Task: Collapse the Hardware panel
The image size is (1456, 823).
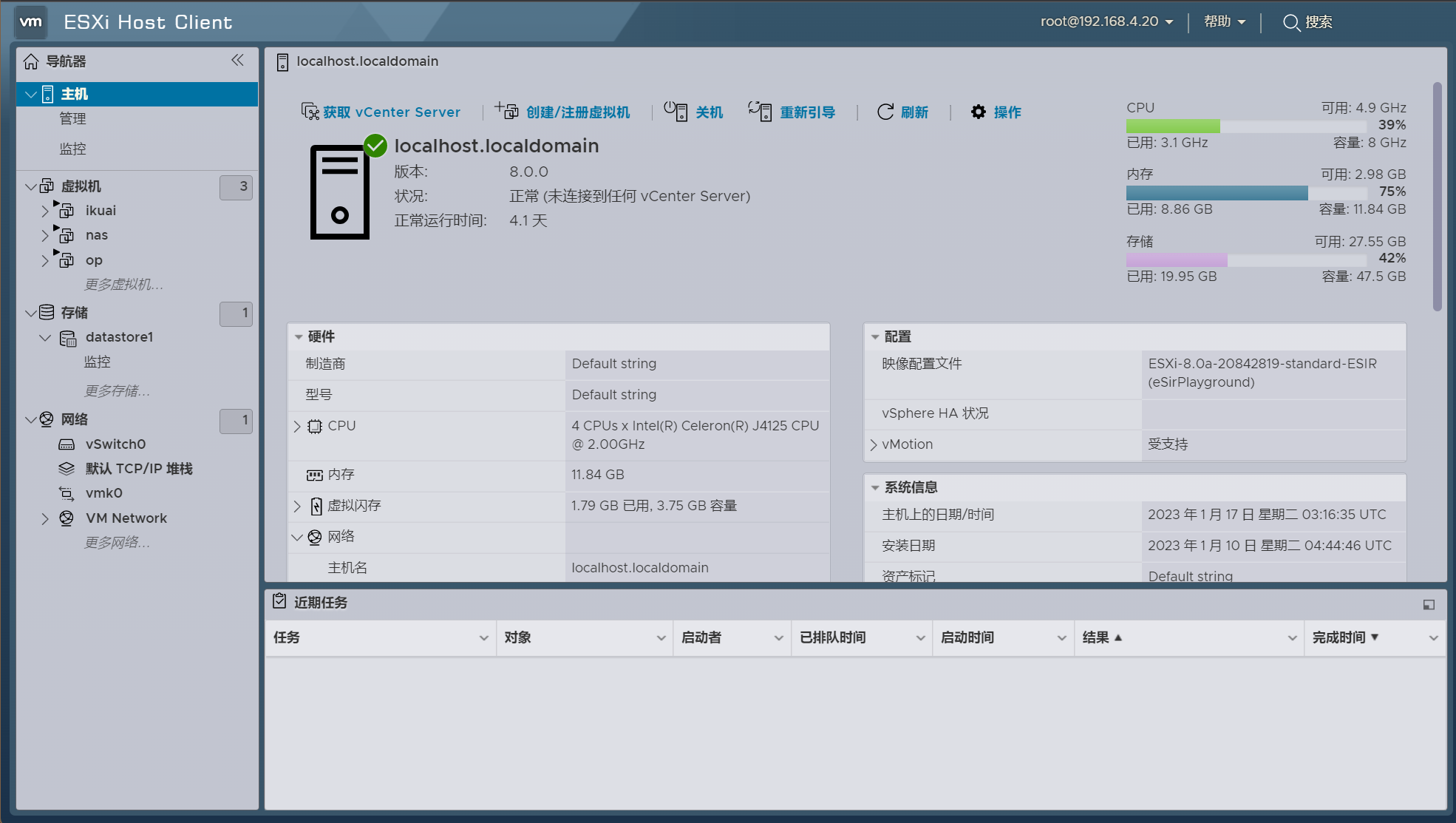Action: [x=299, y=337]
